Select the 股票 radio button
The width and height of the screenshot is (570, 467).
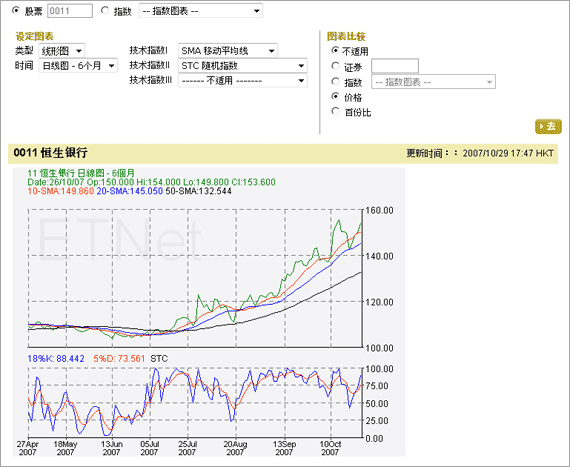pyautogui.click(x=16, y=11)
